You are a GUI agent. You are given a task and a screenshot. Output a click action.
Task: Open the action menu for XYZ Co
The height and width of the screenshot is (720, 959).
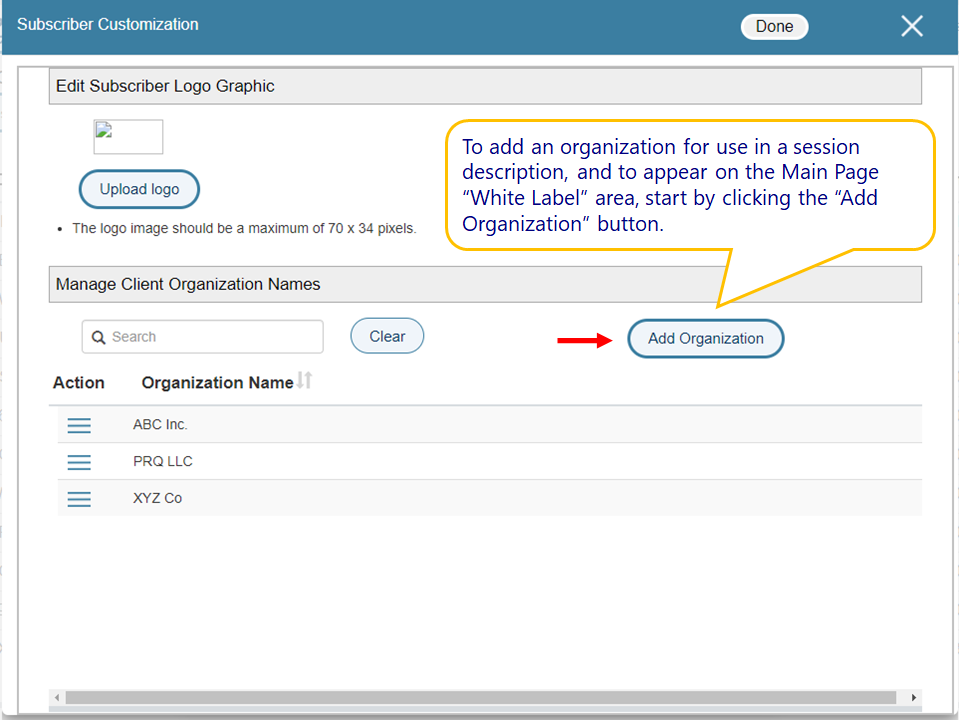(79, 499)
